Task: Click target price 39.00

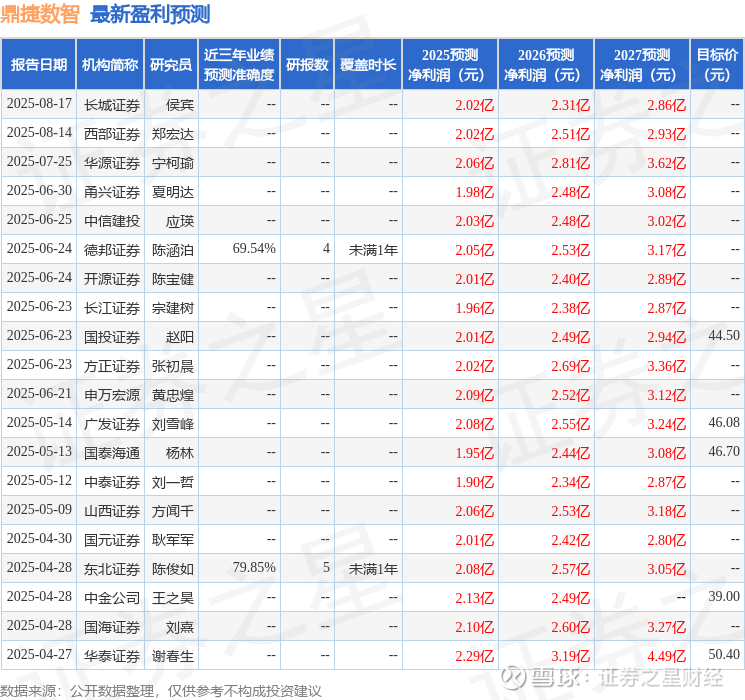Action: [x=724, y=596]
